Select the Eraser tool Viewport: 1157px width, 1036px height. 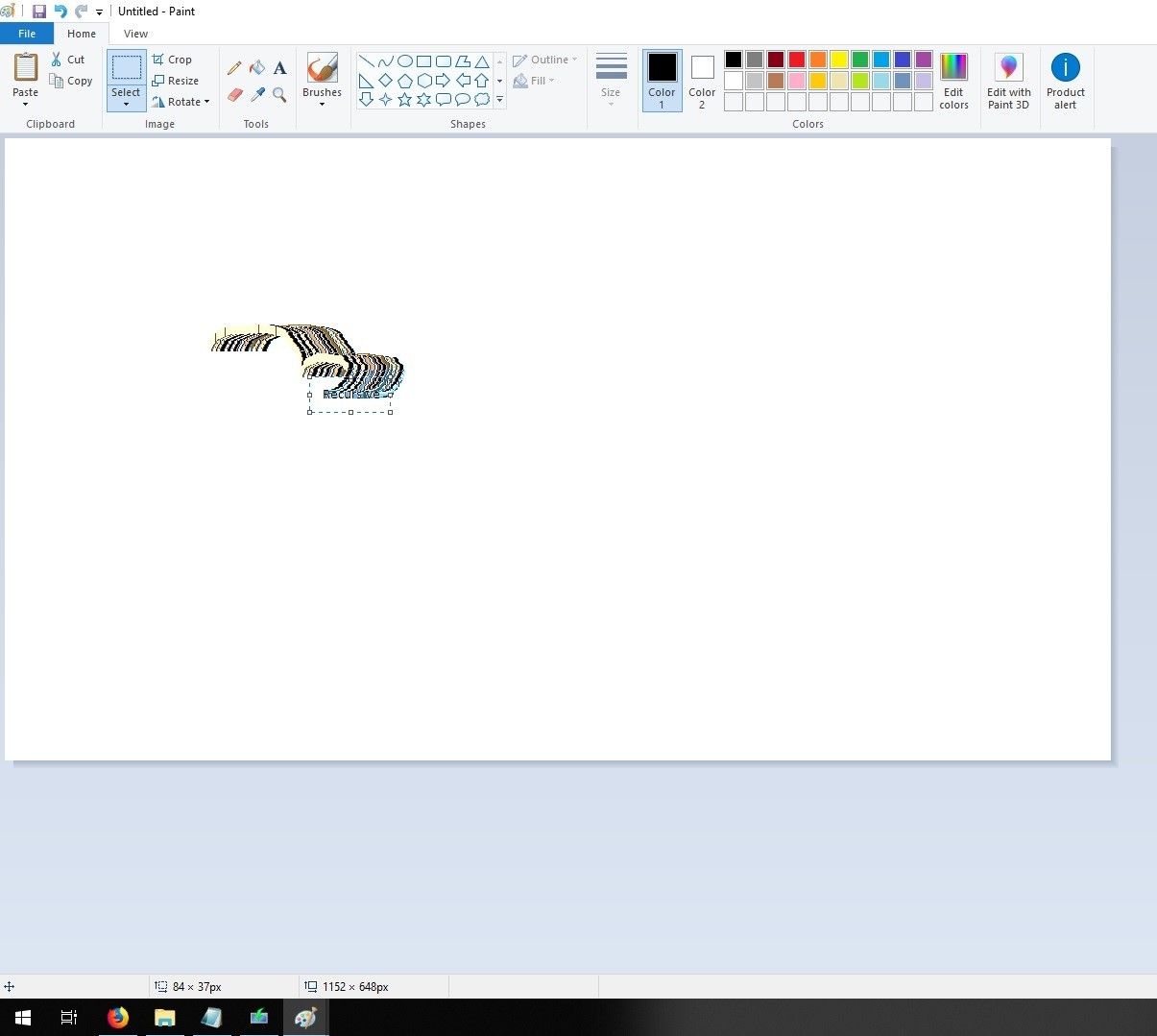pyautogui.click(x=234, y=95)
